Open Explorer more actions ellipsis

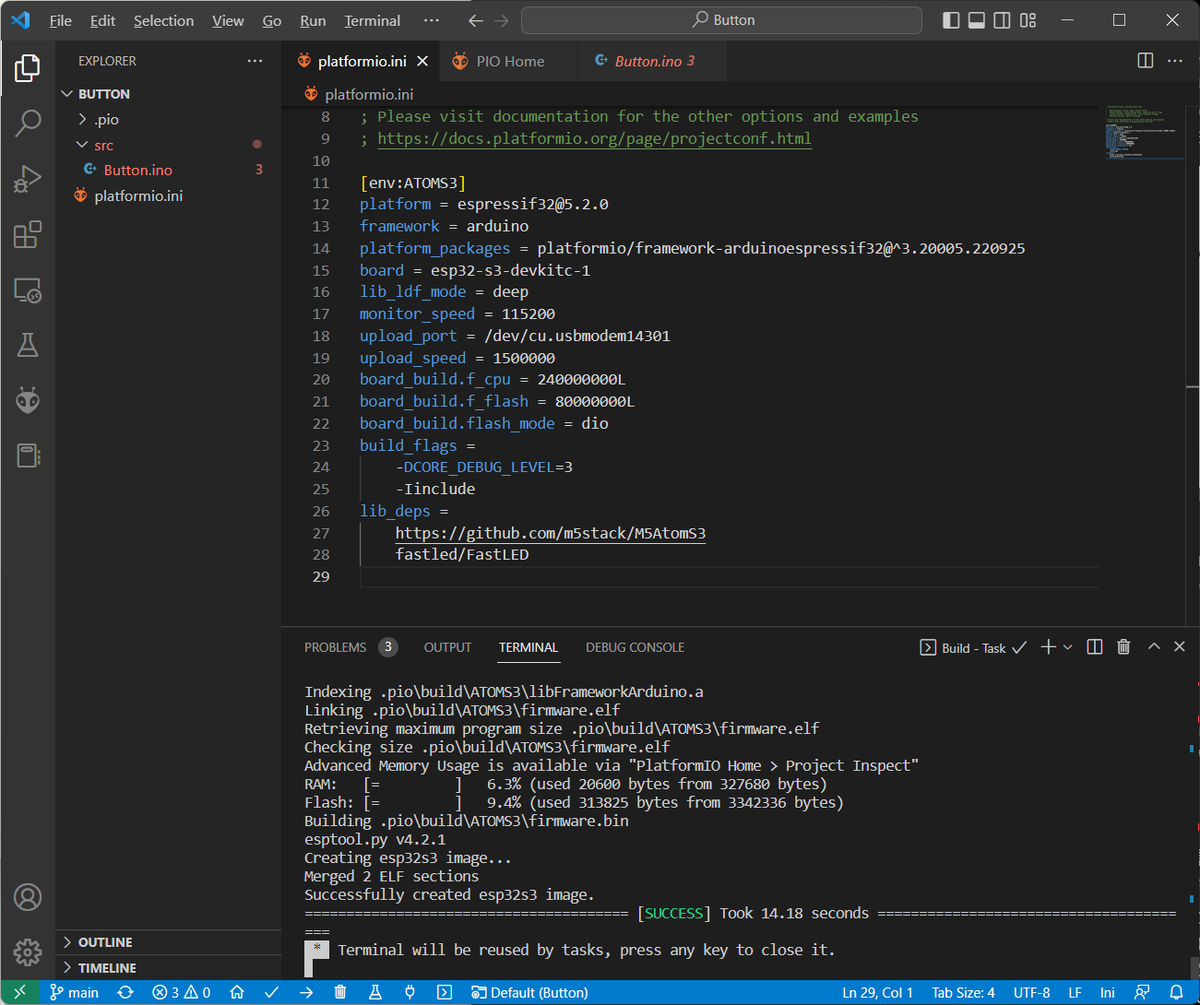coord(255,61)
